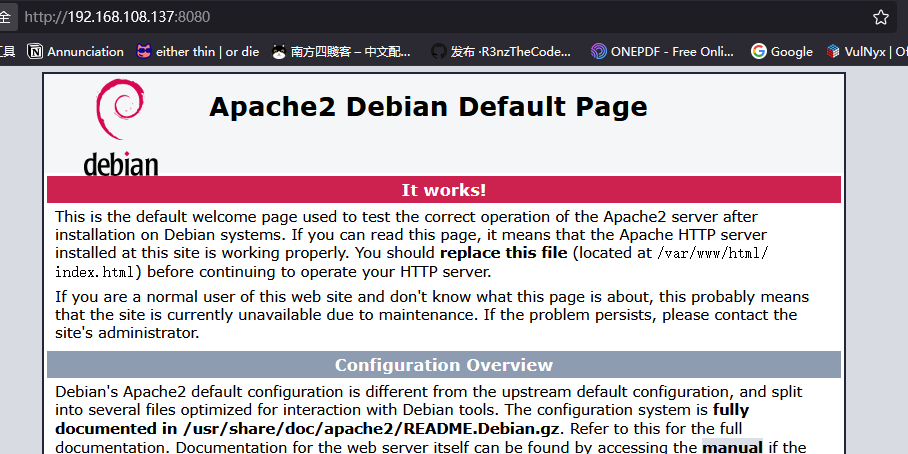Viewport: 908px width, 454px height.
Task: Click the '/var/www/html/' path text
Action: click(713, 253)
